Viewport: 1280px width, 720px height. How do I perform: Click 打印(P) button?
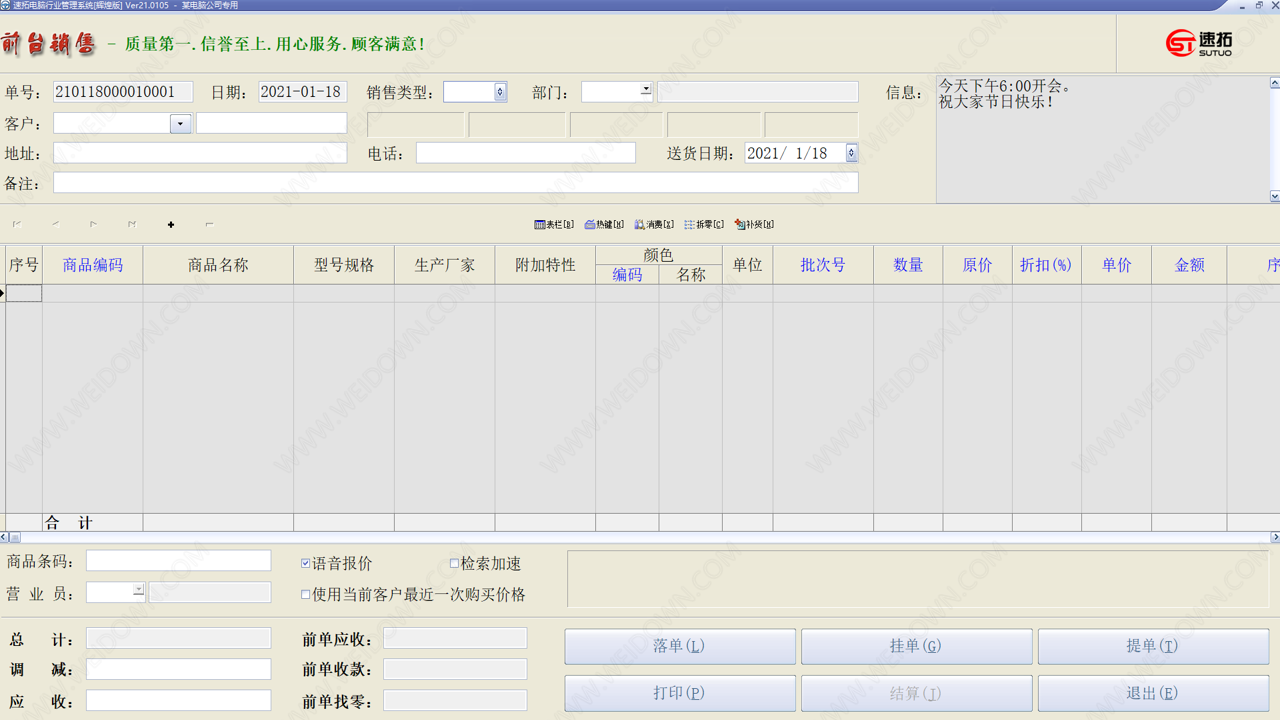(x=680, y=693)
